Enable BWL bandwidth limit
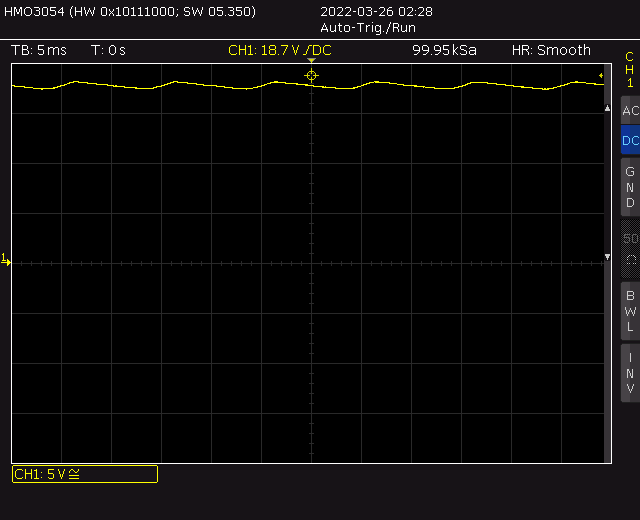The image size is (640, 520). pyautogui.click(x=629, y=311)
